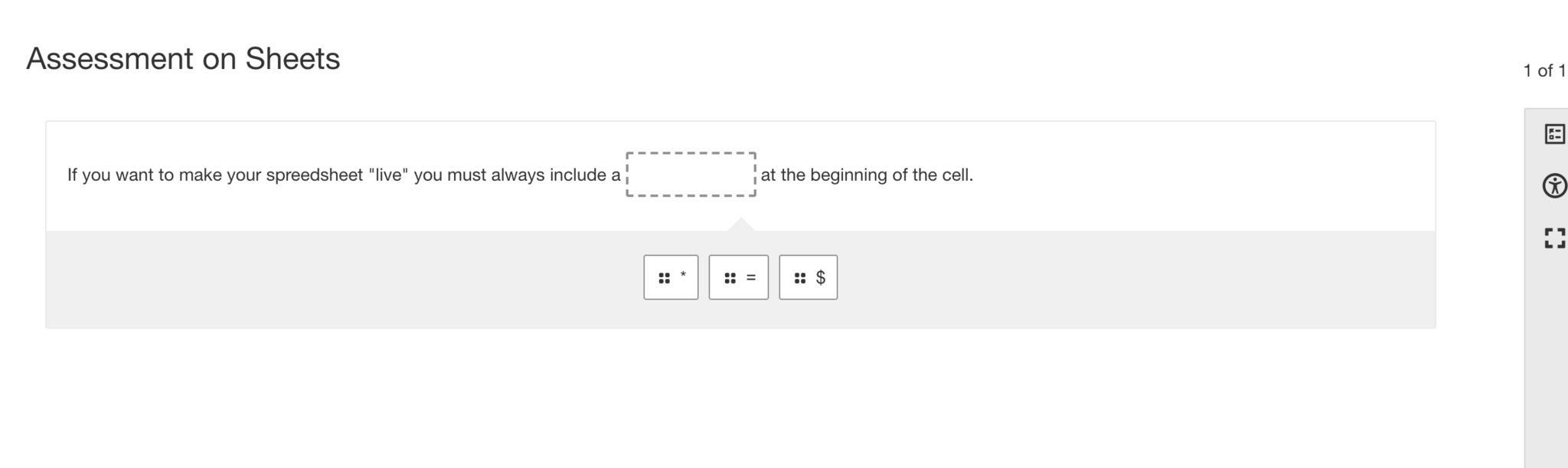The width and height of the screenshot is (1568, 468).
Task: Grab the drag handle on the asterisk choice
Action: (664, 278)
